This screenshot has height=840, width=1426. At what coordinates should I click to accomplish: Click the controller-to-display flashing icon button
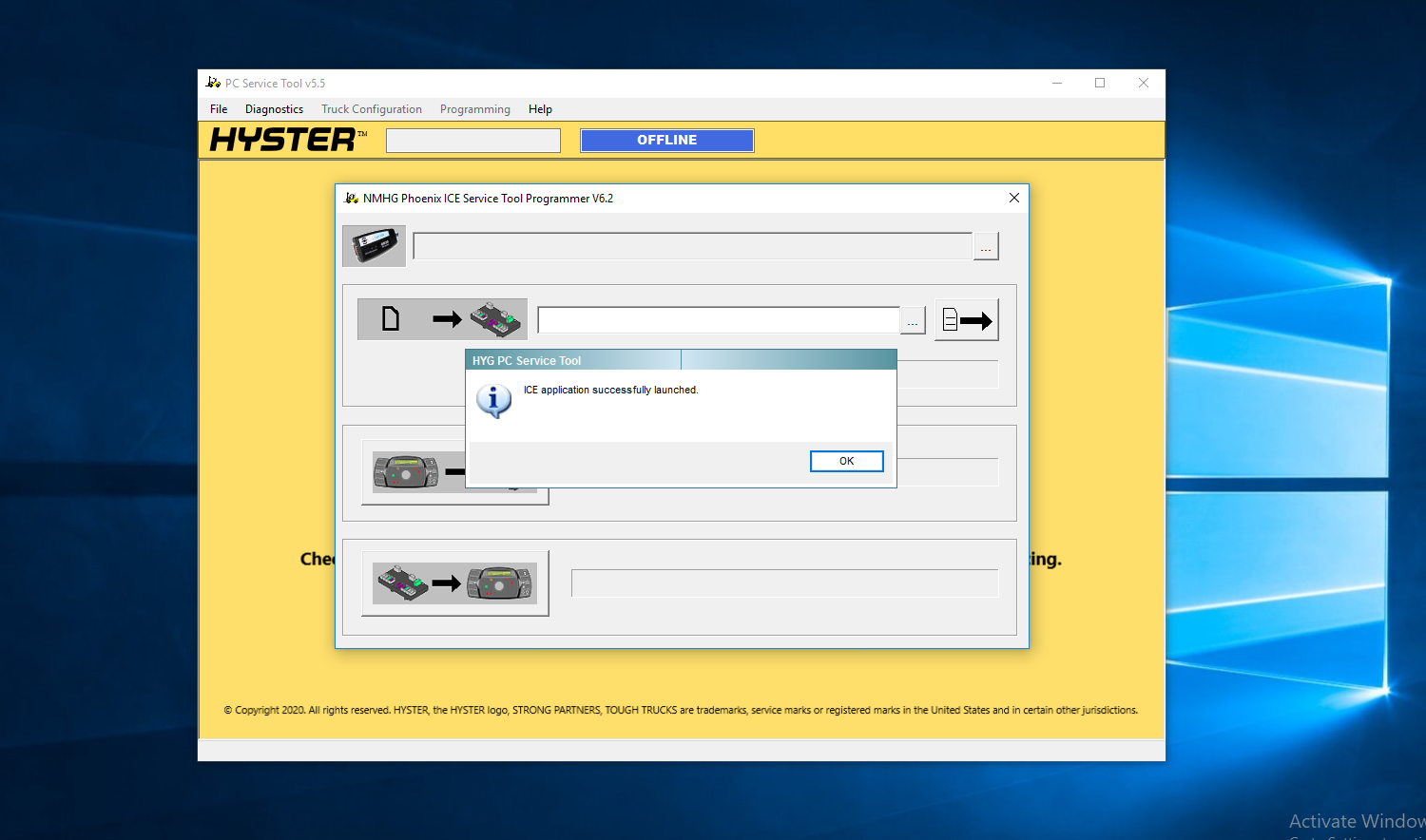point(454,582)
